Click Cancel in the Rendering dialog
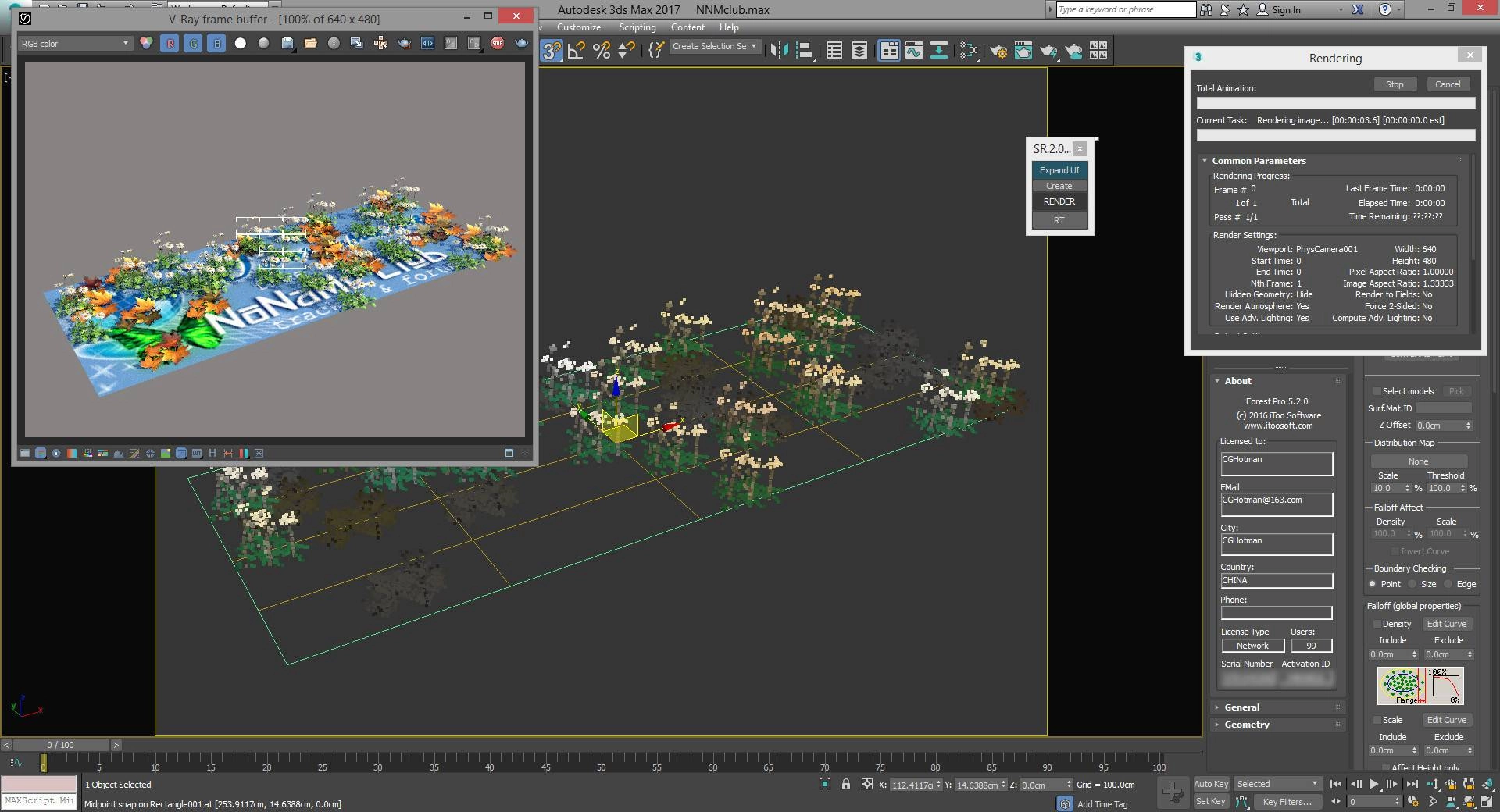1500x812 pixels. (x=1448, y=84)
